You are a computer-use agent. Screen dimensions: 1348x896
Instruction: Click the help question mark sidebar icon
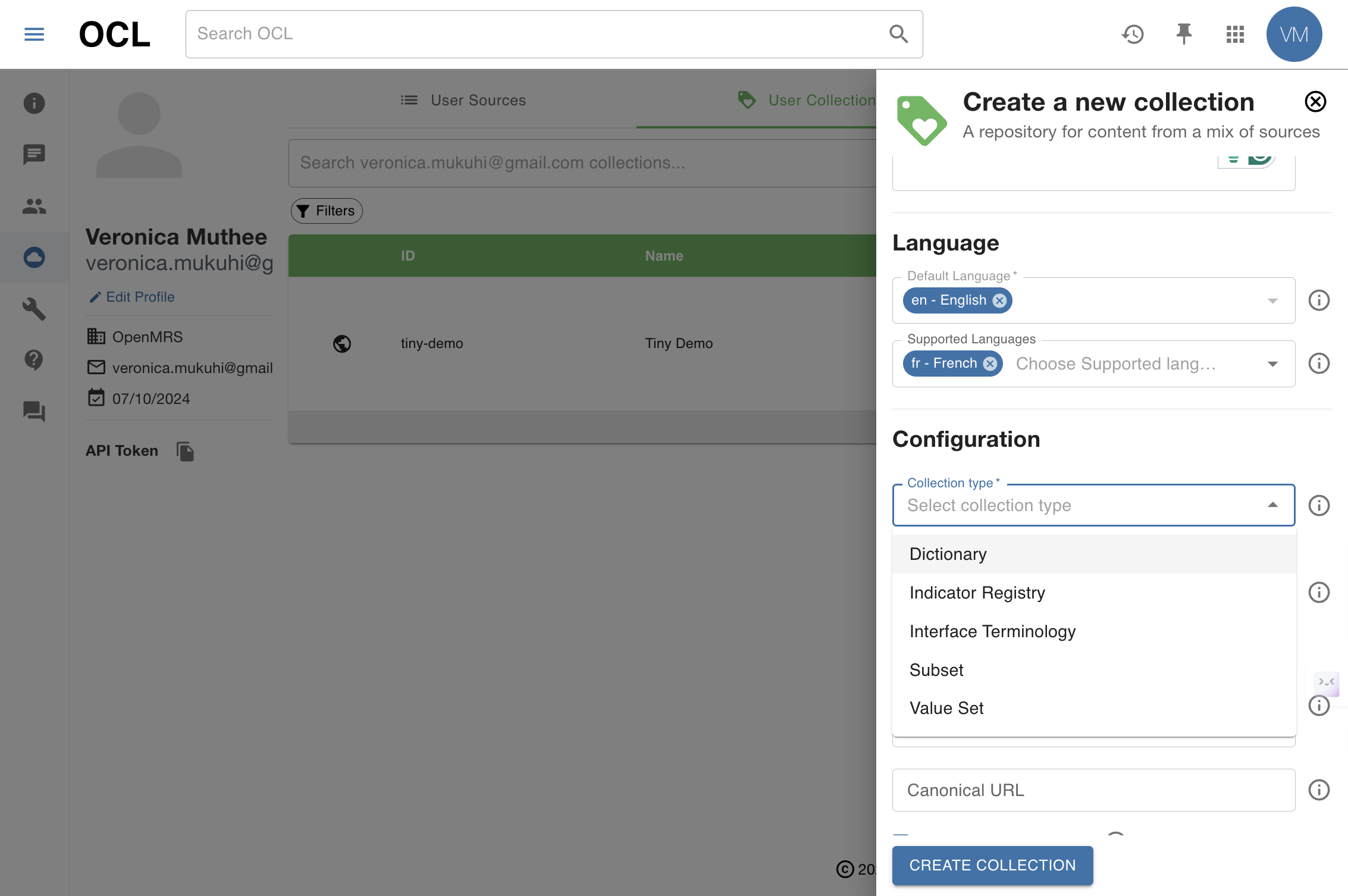click(x=34, y=360)
